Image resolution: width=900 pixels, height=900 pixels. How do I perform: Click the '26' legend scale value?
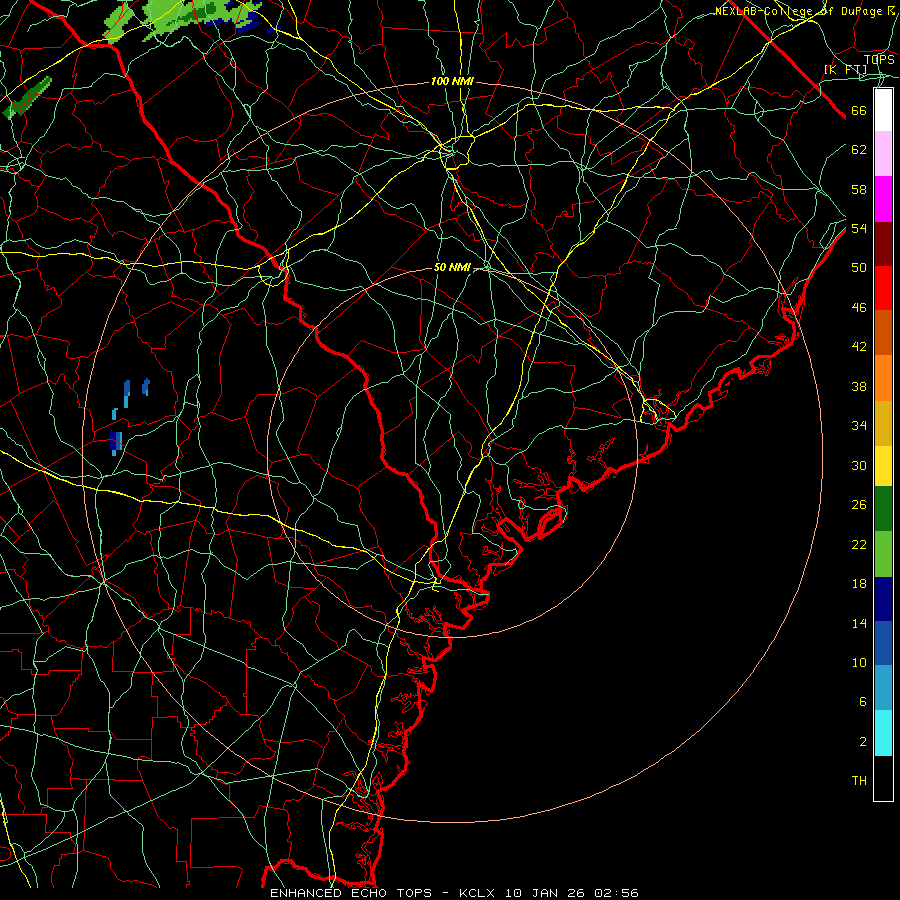coord(859,505)
